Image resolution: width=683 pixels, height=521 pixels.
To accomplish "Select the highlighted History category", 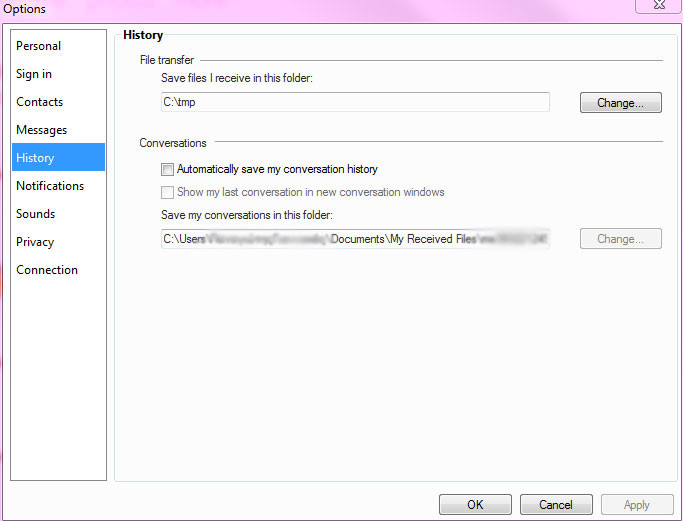I will click(36, 158).
